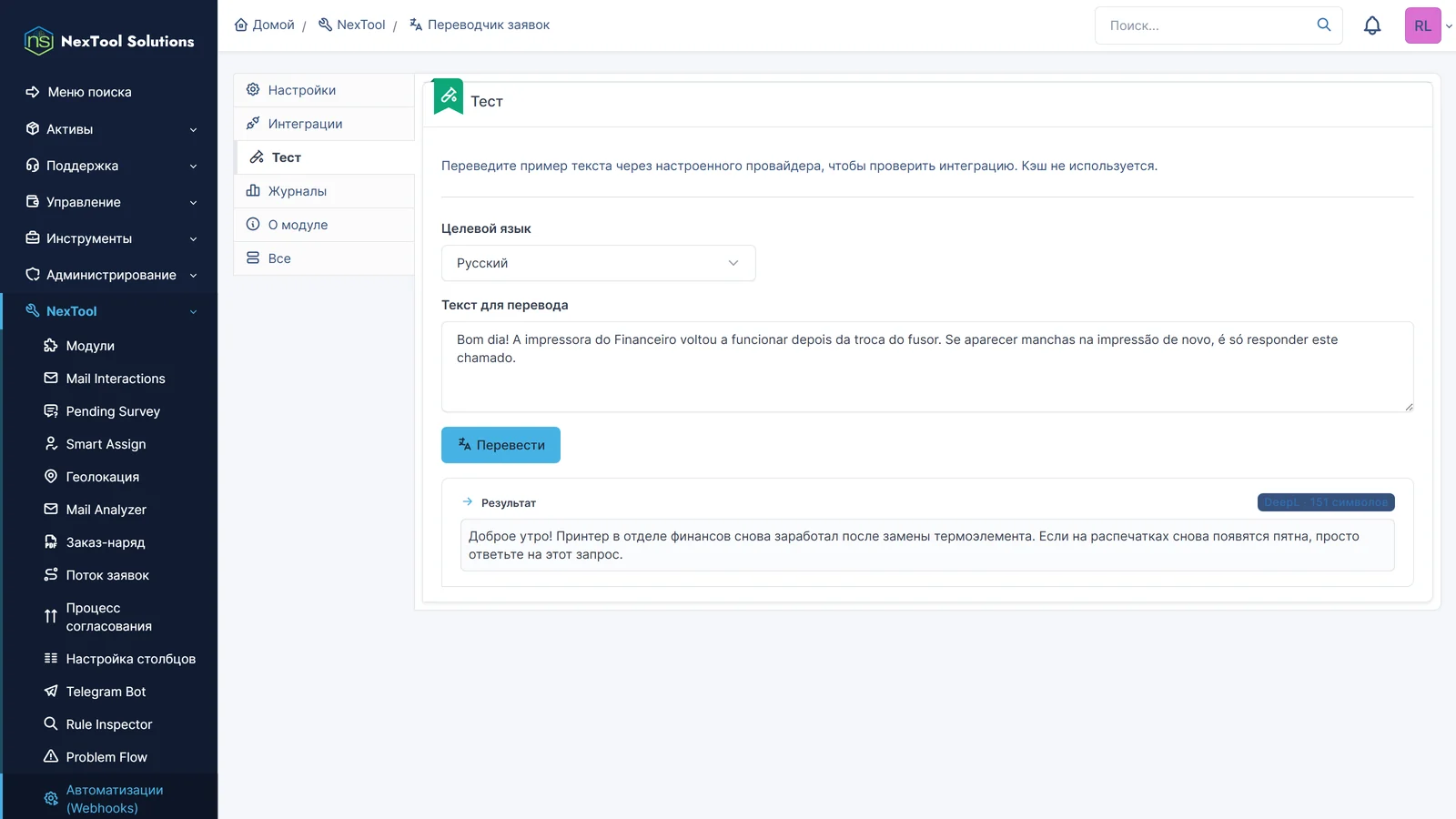This screenshot has width=1456, height=819.
Task: Expand the Управление sidebar menu
Action: click(x=109, y=202)
